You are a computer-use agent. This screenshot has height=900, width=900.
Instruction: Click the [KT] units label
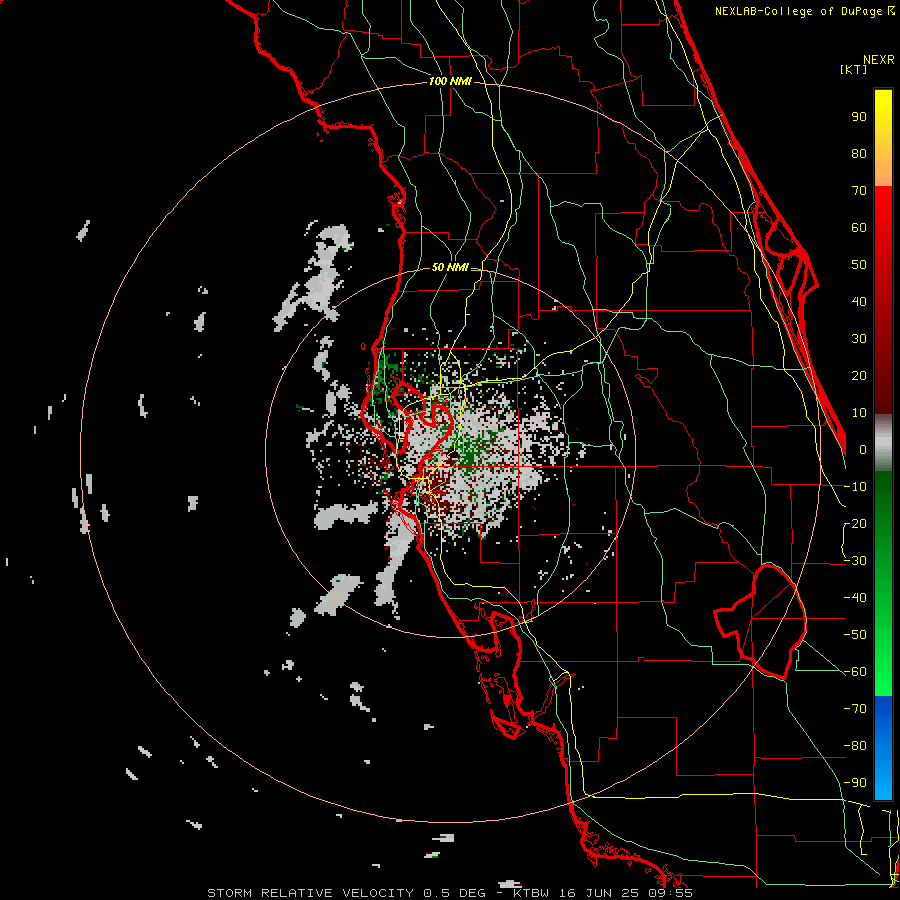854,69
